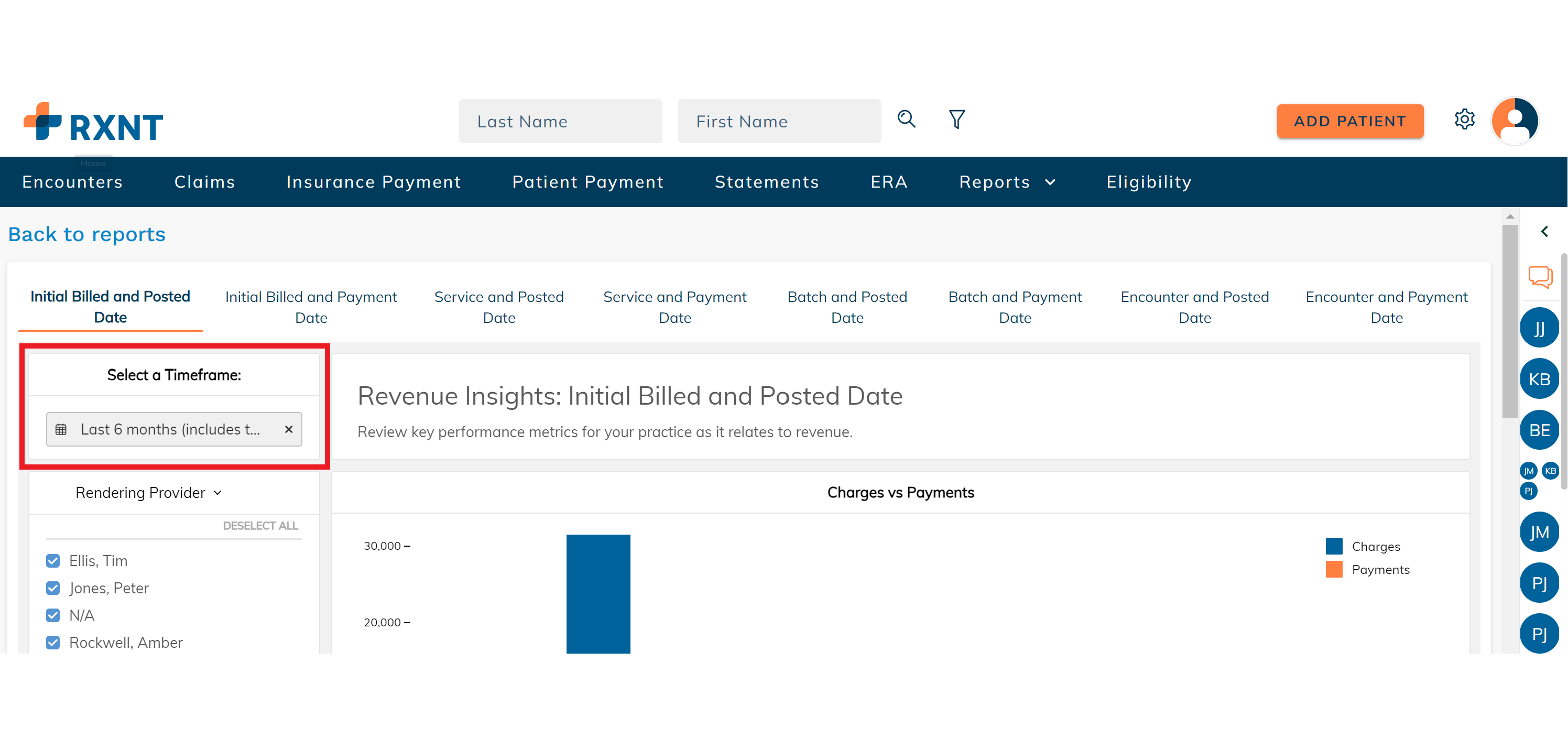Switch to Initial Billed and Payment Date tab
This screenshot has height=738, width=1568.
click(311, 307)
